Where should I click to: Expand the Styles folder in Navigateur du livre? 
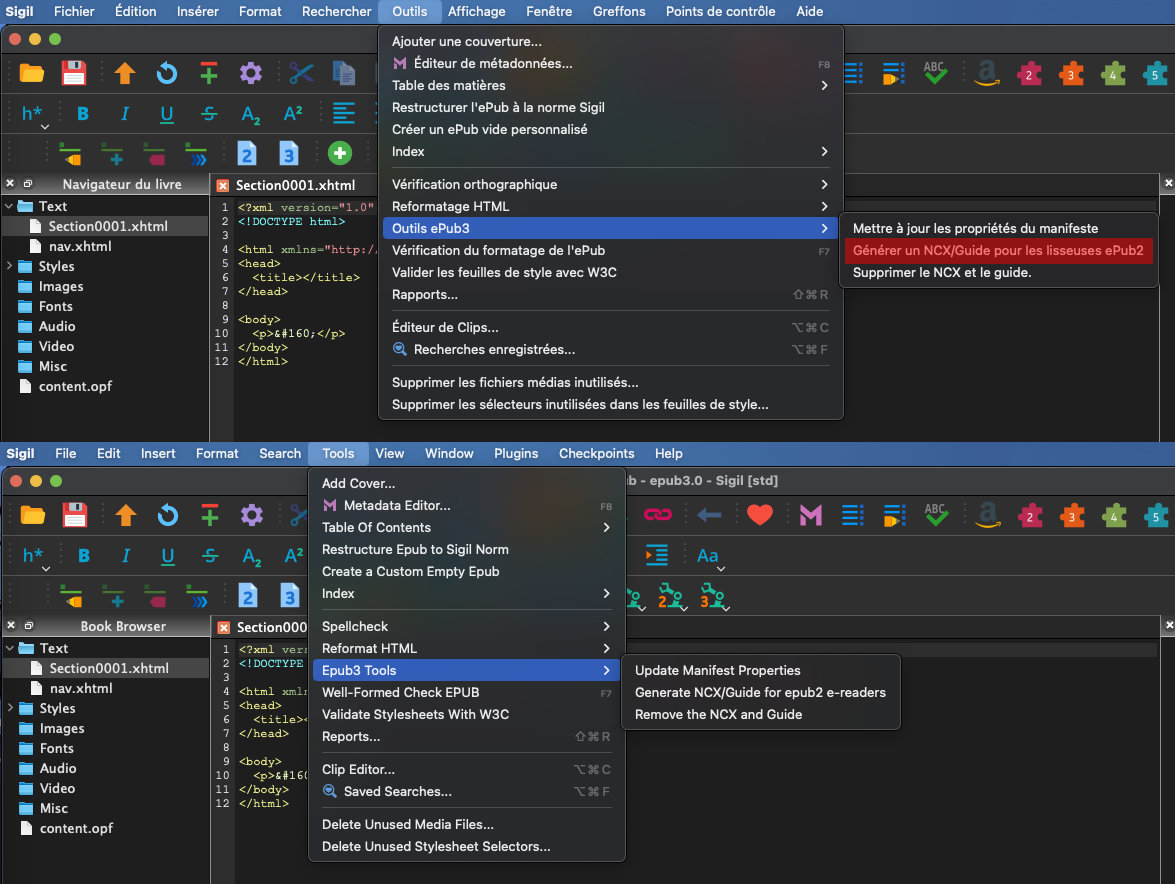[10, 266]
